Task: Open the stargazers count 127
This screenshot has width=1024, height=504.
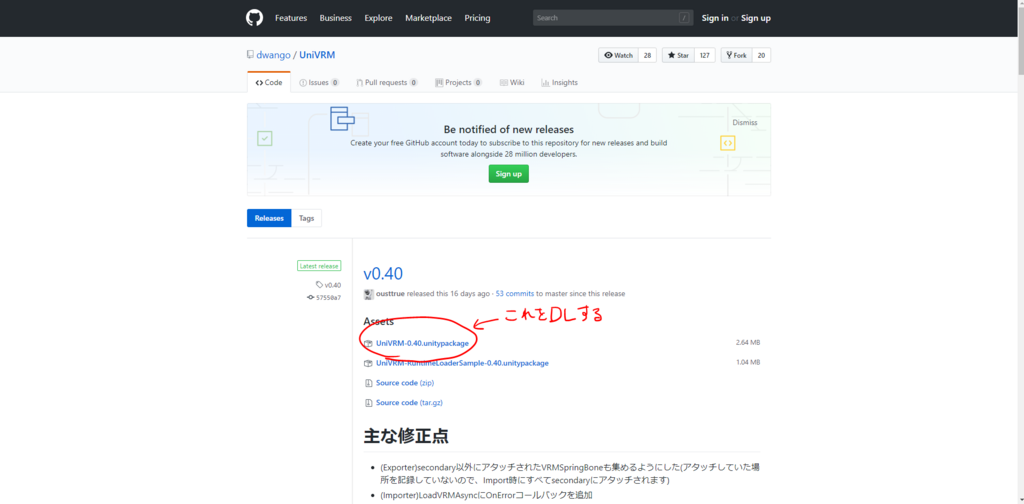Action: 705,55
